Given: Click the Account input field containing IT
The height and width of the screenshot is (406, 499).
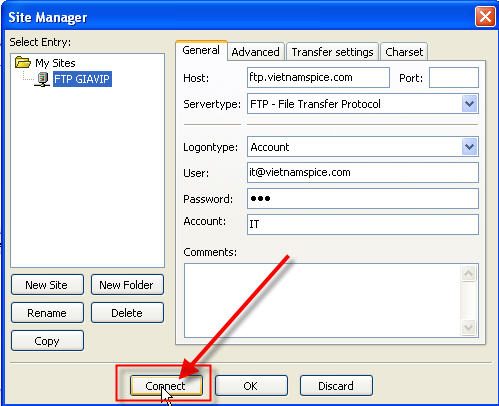Looking at the screenshot, I should coord(363,224).
